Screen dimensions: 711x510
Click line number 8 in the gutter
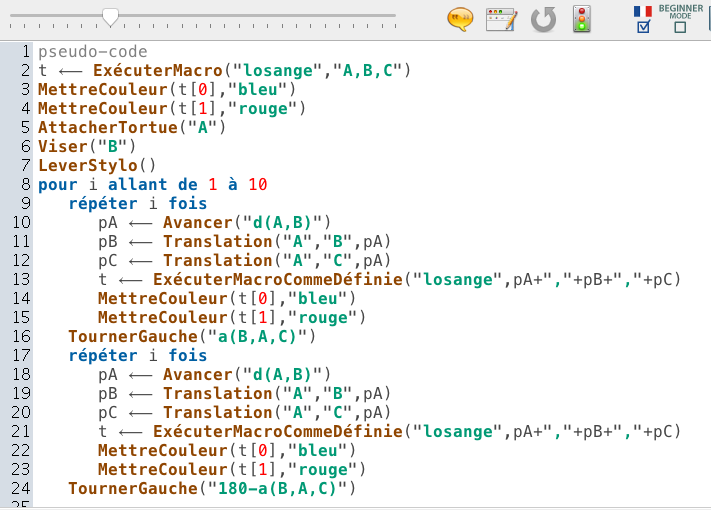[x=25, y=185]
